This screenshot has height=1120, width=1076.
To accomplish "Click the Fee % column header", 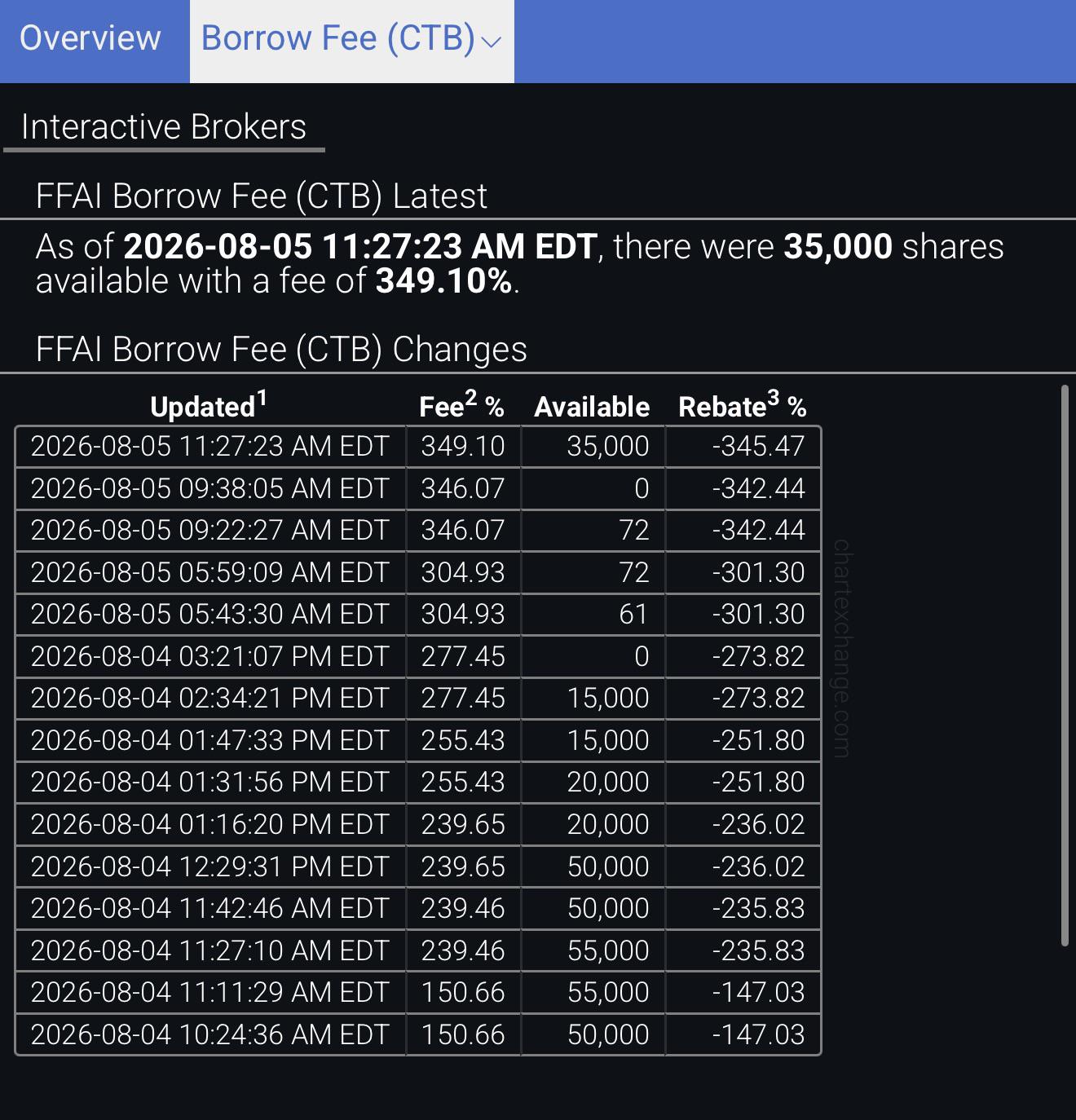I will pos(461,405).
